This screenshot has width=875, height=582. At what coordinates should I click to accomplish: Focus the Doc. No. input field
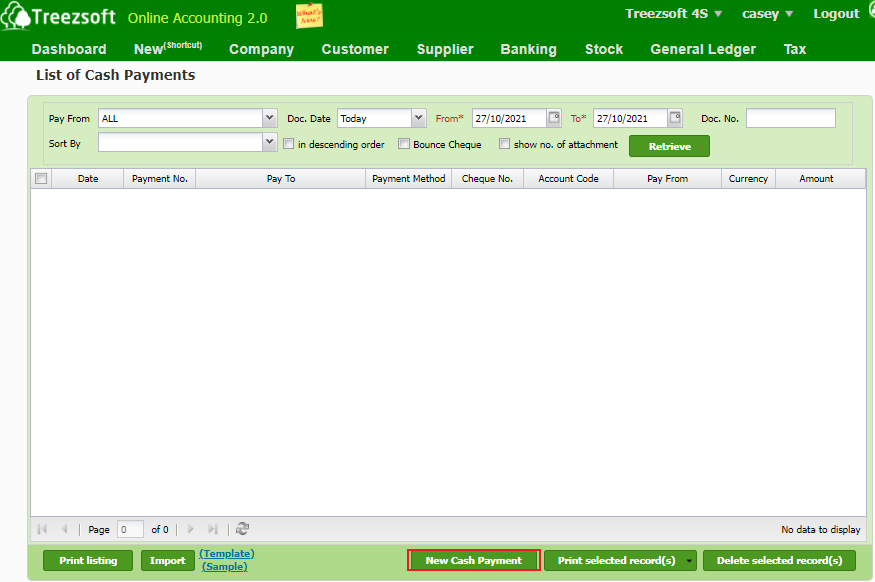pos(791,118)
